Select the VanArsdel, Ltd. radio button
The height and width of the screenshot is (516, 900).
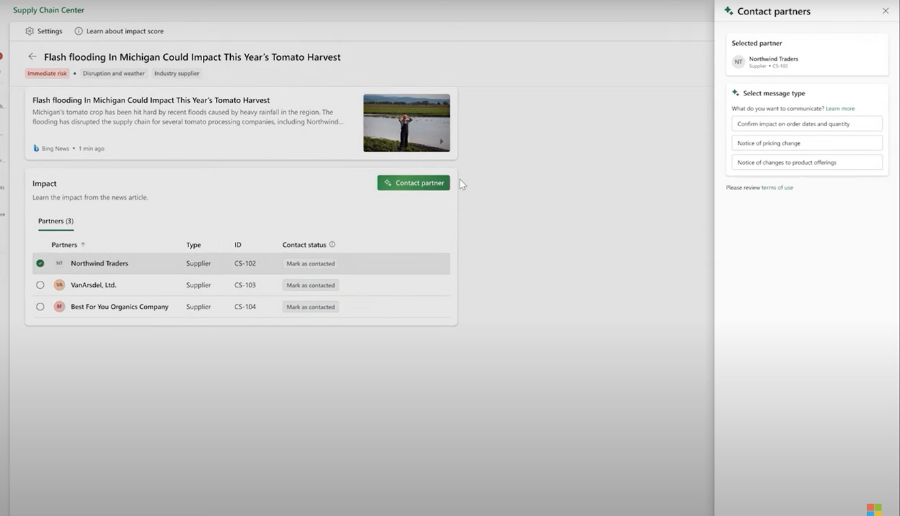pos(40,285)
